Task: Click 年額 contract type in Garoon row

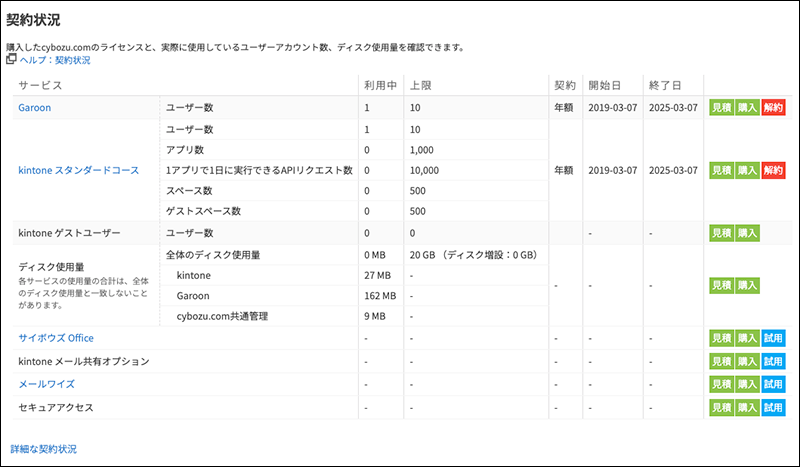Action: coord(564,108)
